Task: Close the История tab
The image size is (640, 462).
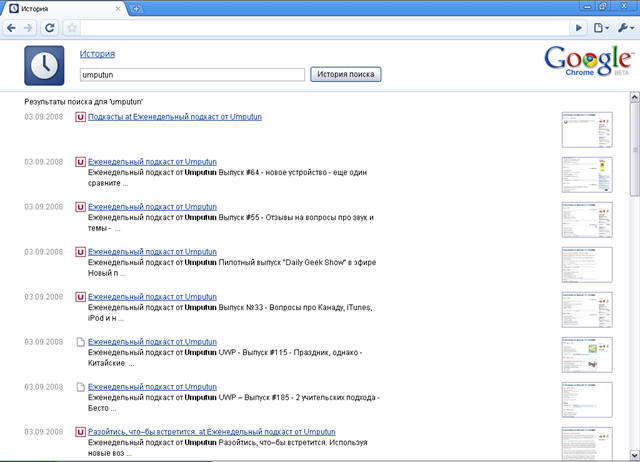Action: coord(118,9)
